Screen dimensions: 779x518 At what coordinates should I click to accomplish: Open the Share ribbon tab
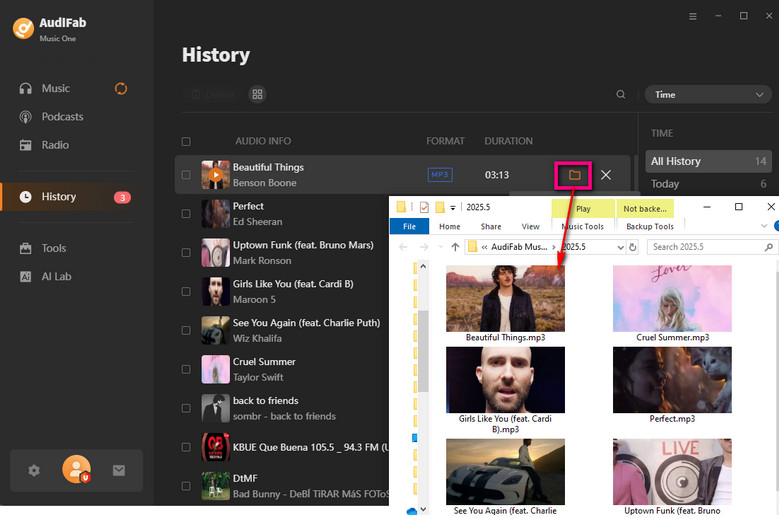(x=491, y=226)
